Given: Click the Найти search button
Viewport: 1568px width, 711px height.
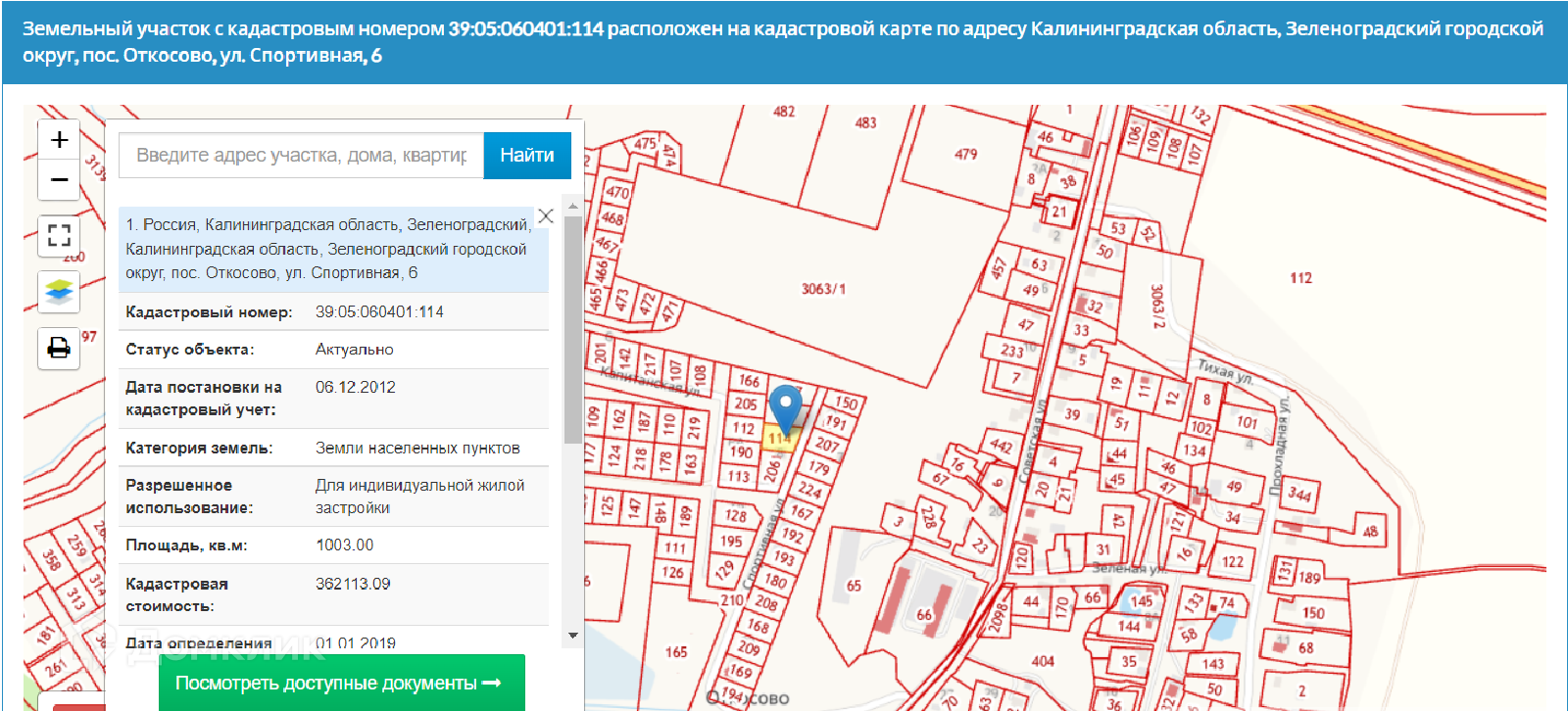Looking at the screenshot, I should point(527,156).
